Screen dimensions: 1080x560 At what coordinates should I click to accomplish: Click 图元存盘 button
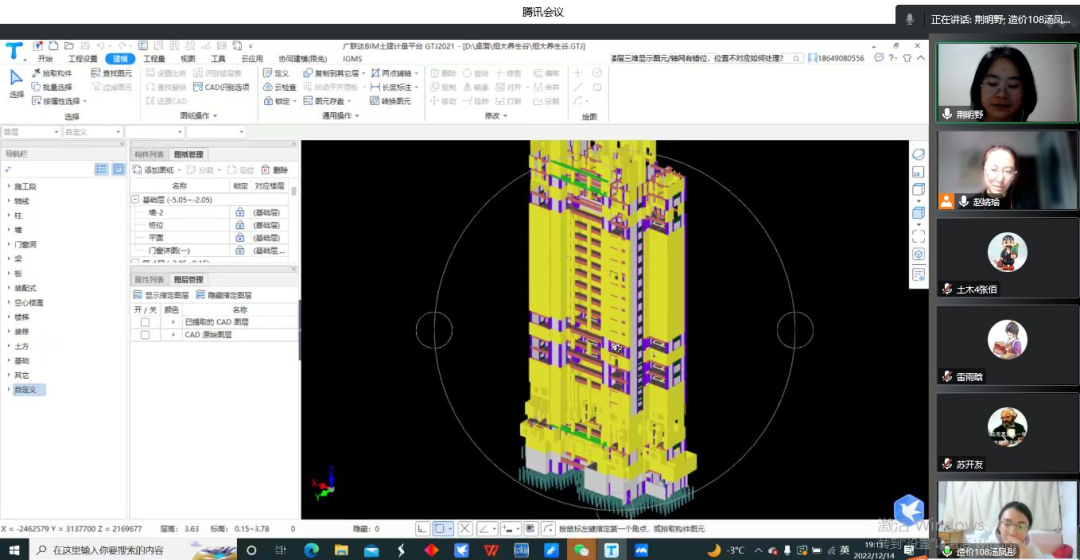328,101
